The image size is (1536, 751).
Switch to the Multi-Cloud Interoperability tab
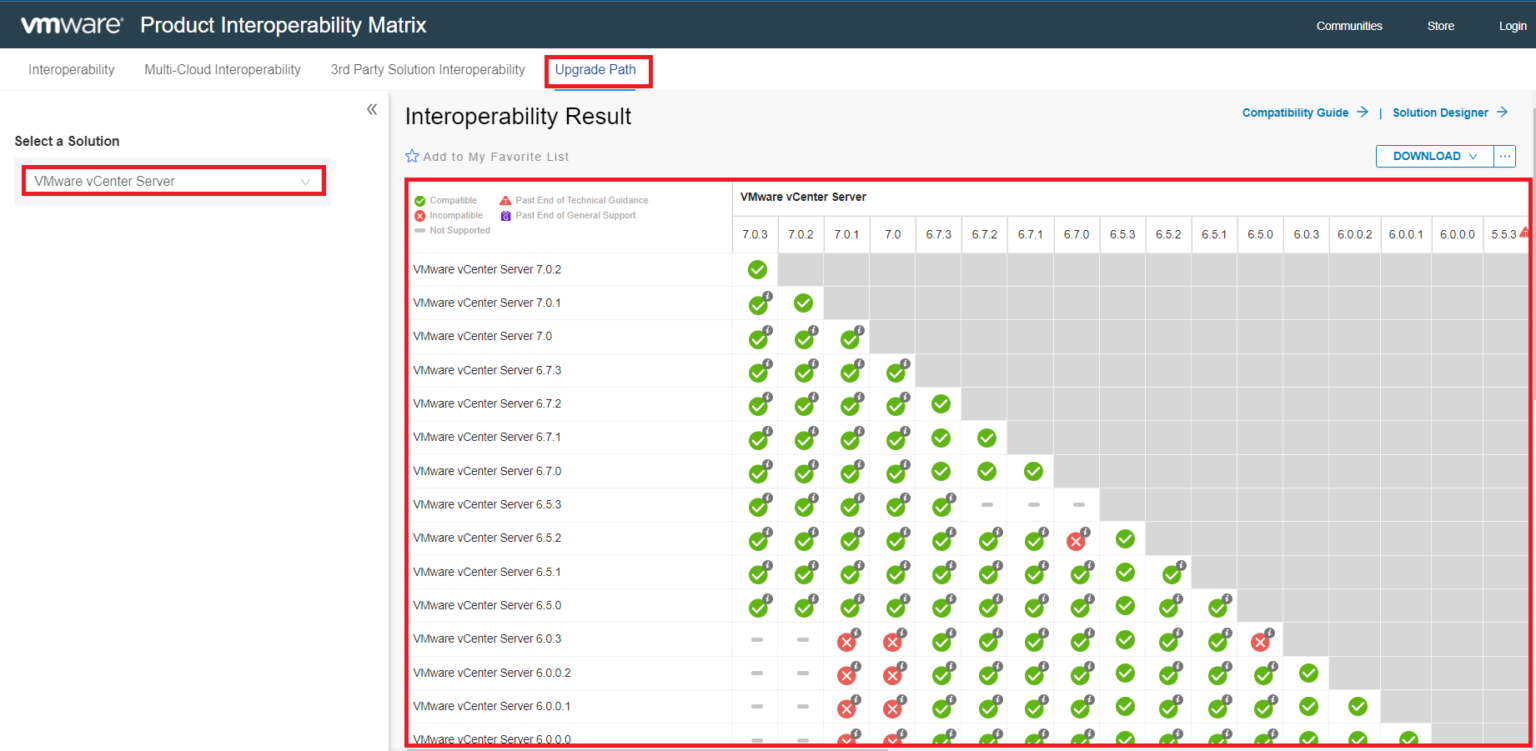coord(222,69)
